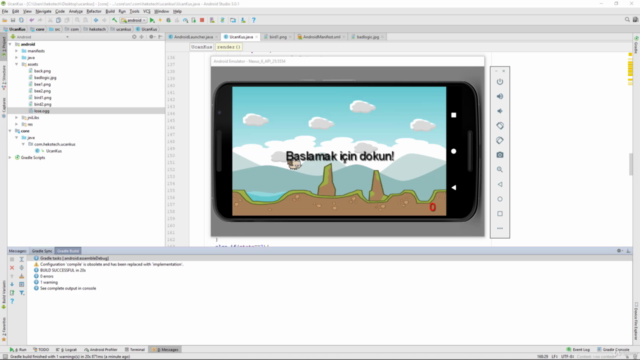Click Messages panel settings gear

619,251
